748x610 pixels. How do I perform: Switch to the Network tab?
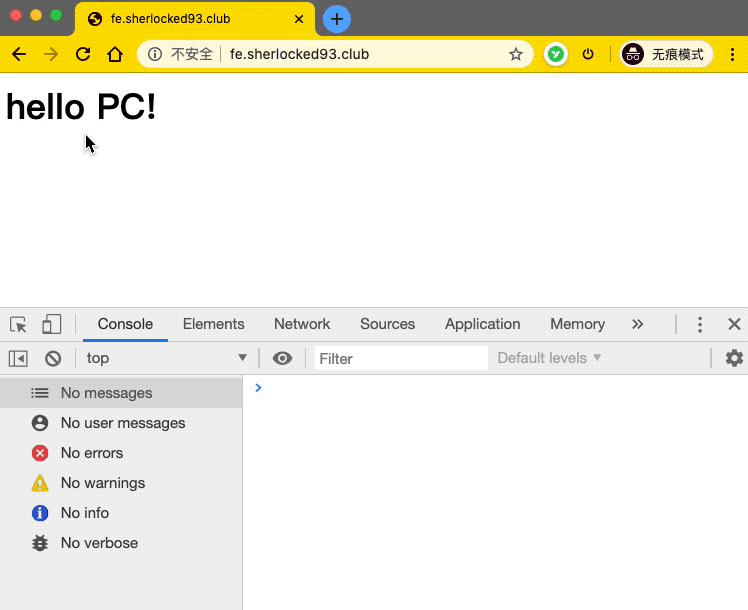pyautogui.click(x=302, y=324)
